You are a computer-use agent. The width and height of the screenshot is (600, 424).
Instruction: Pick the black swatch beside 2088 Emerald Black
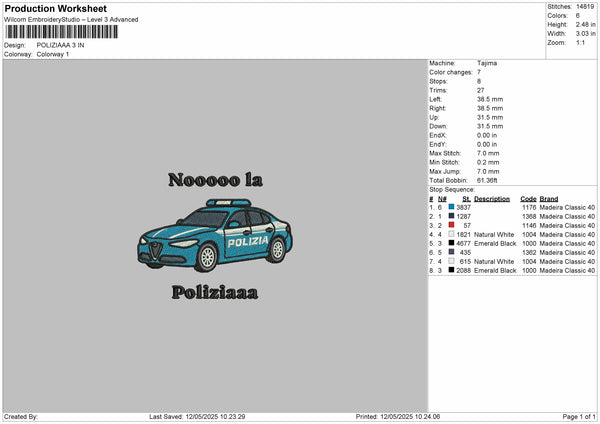(451, 270)
